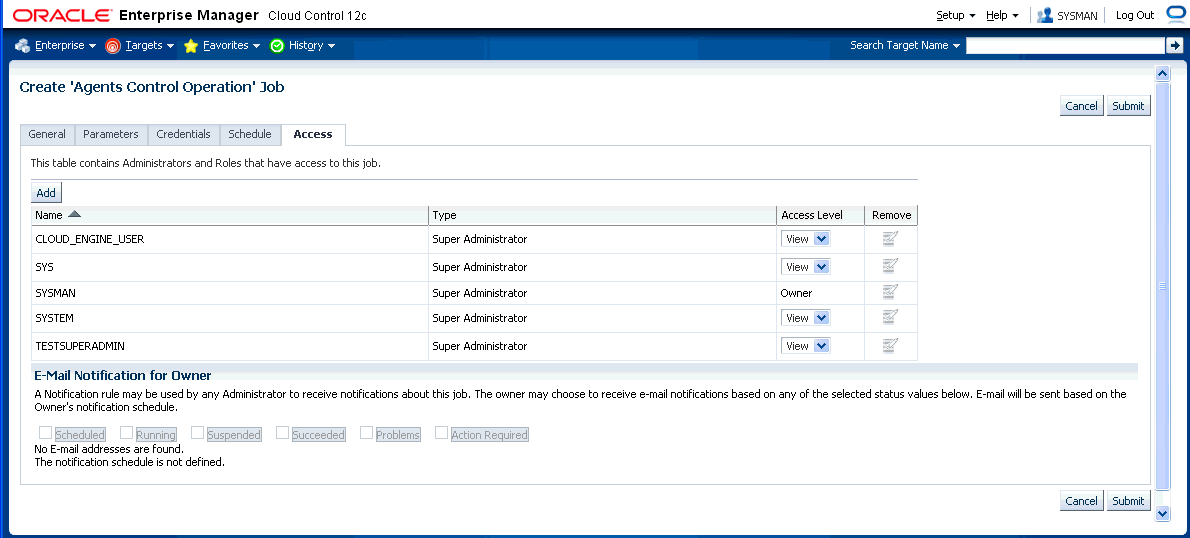Click the SYSTEM name cell
The height and width of the screenshot is (538, 1190).
click(230, 318)
